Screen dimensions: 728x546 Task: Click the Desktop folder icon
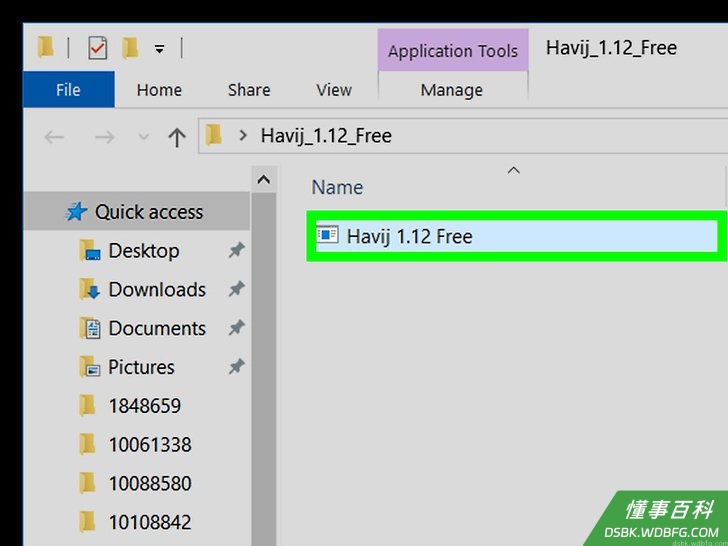[90, 251]
